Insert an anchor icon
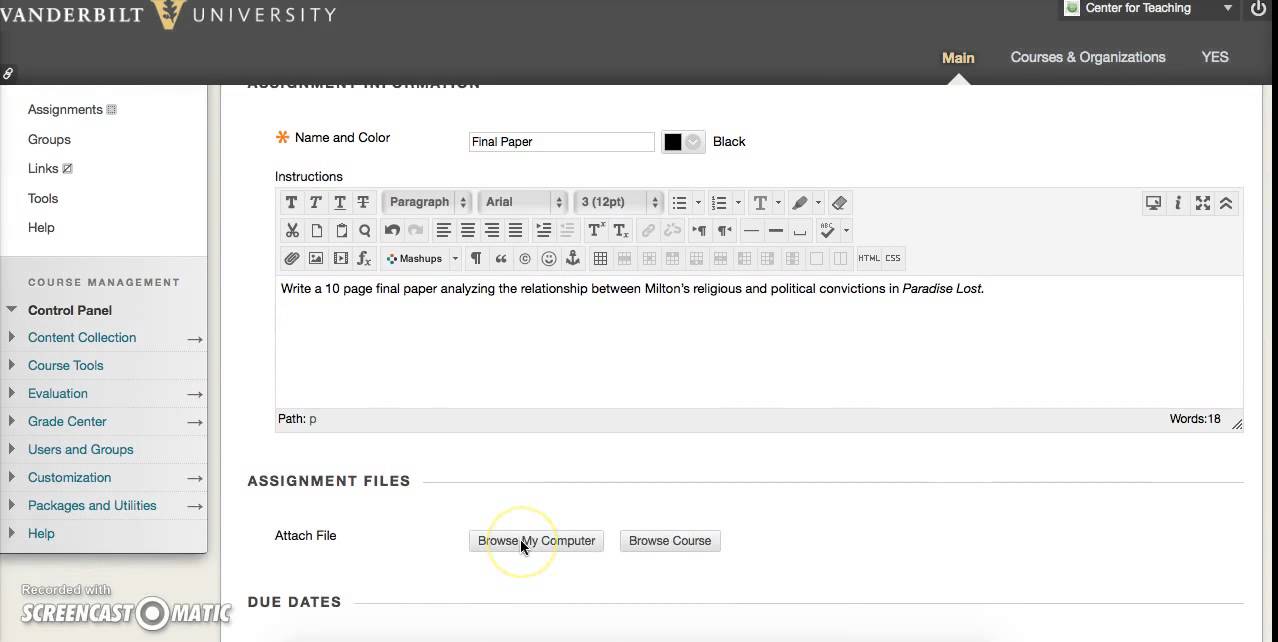1278x642 pixels. (573, 258)
